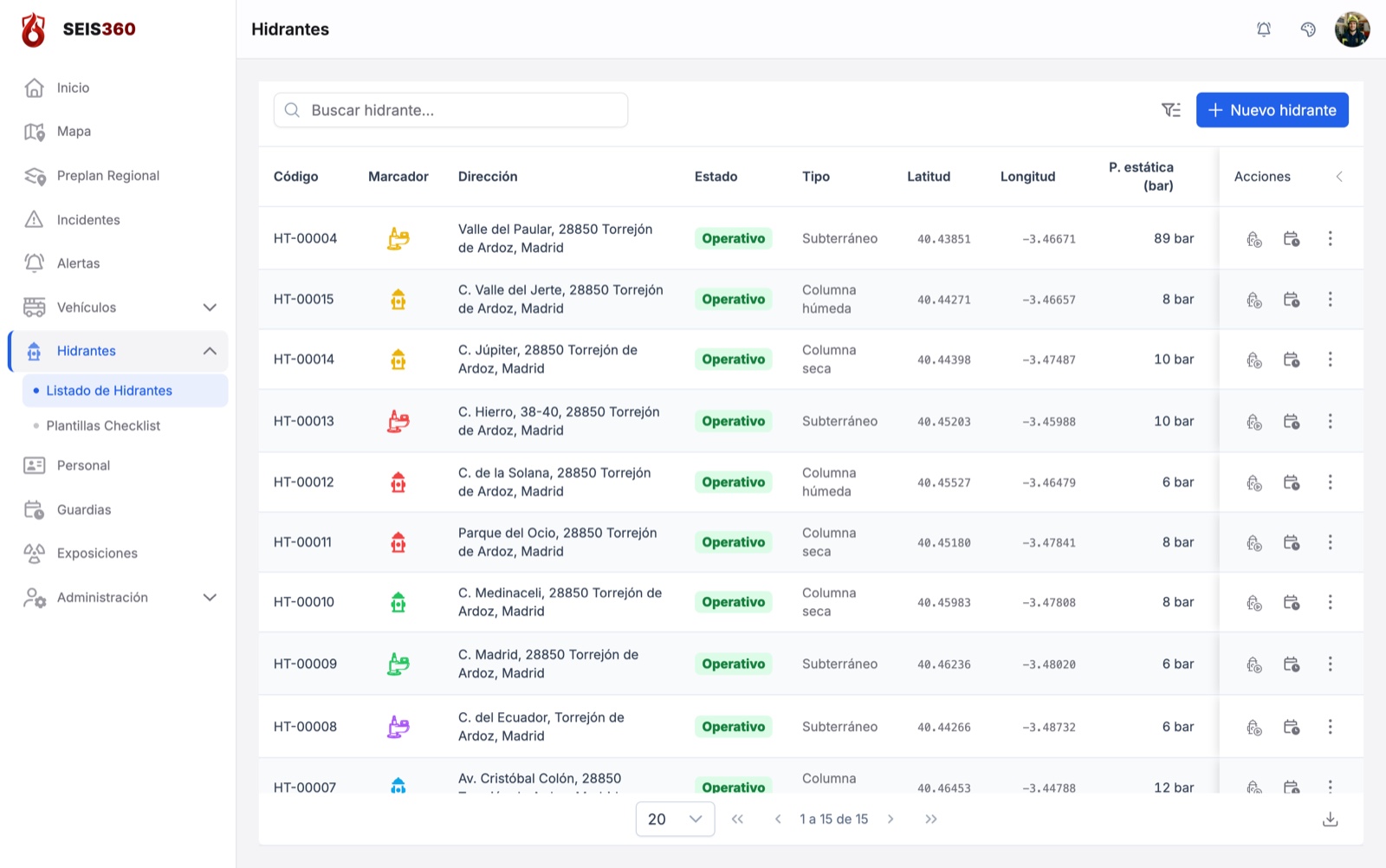Click the red marker icon of HT-00012
1386x868 pixels.
[x=398, y=483]
